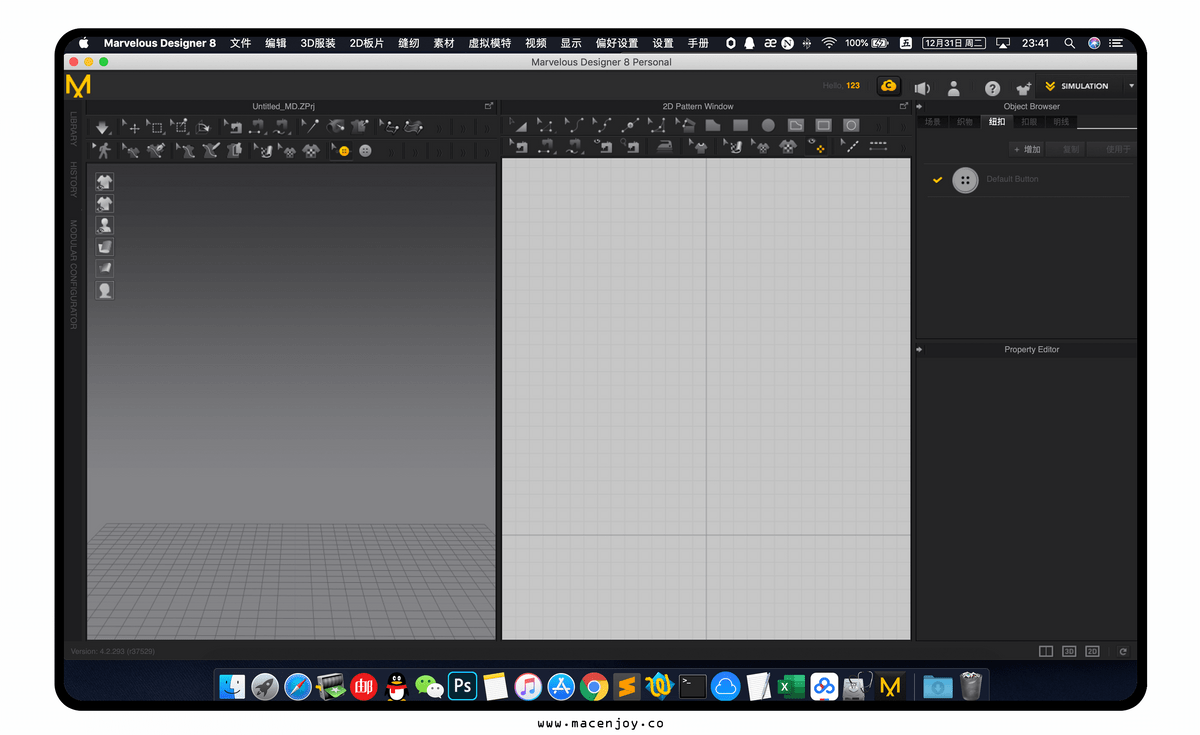Expand the HISTORY side panel
This screenshot has width=1200, height=735.
pyautogui.click(x=73, y=178)
